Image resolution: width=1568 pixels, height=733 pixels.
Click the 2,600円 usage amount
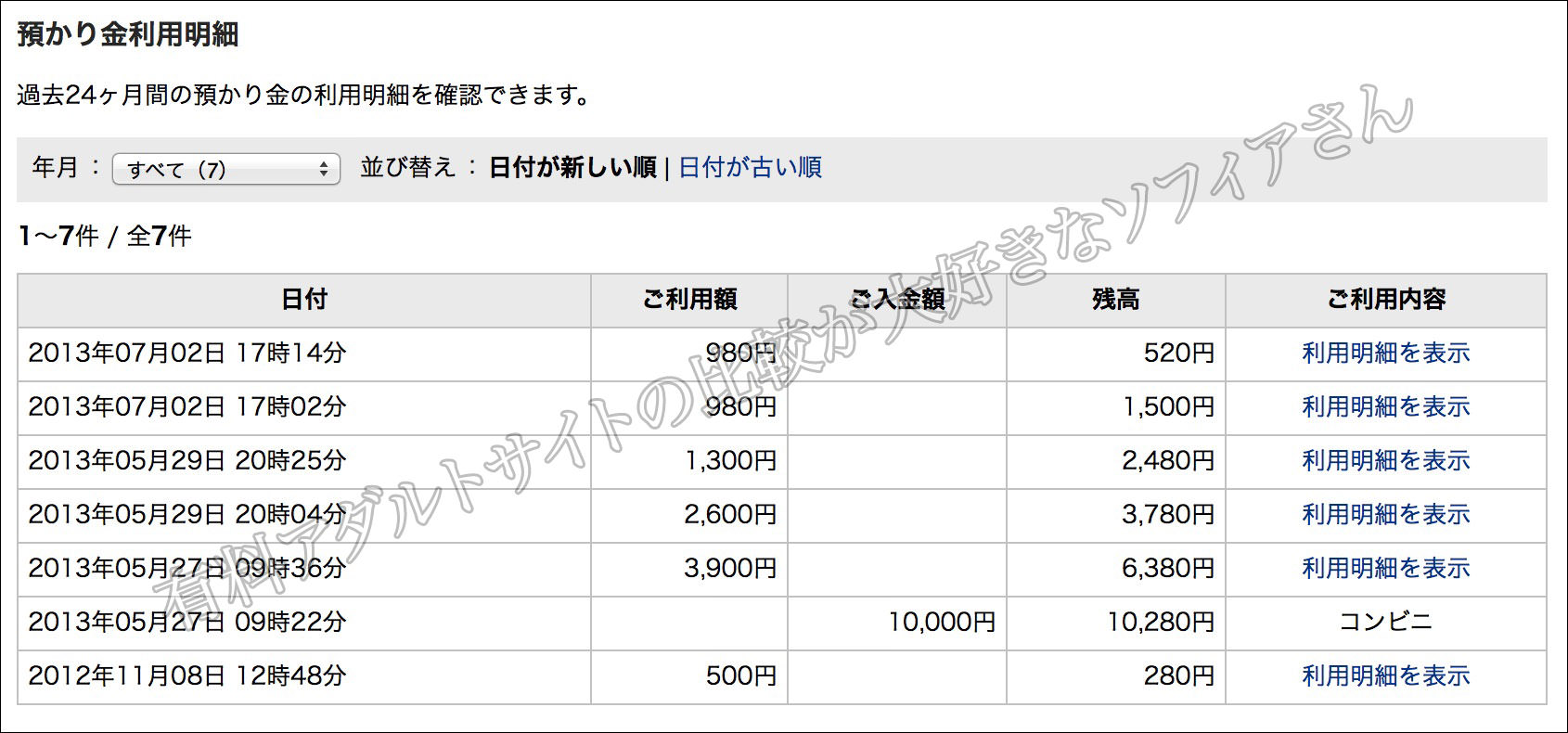(x=730, y=514)
